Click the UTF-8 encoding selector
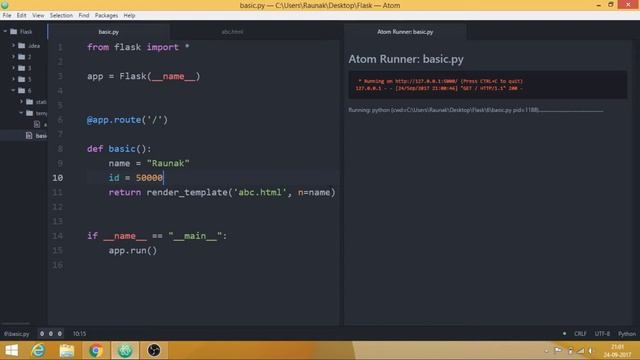Image resolution: width=640 pixels, height=360 pixels. pyautogui.click(x=602, y=333)
